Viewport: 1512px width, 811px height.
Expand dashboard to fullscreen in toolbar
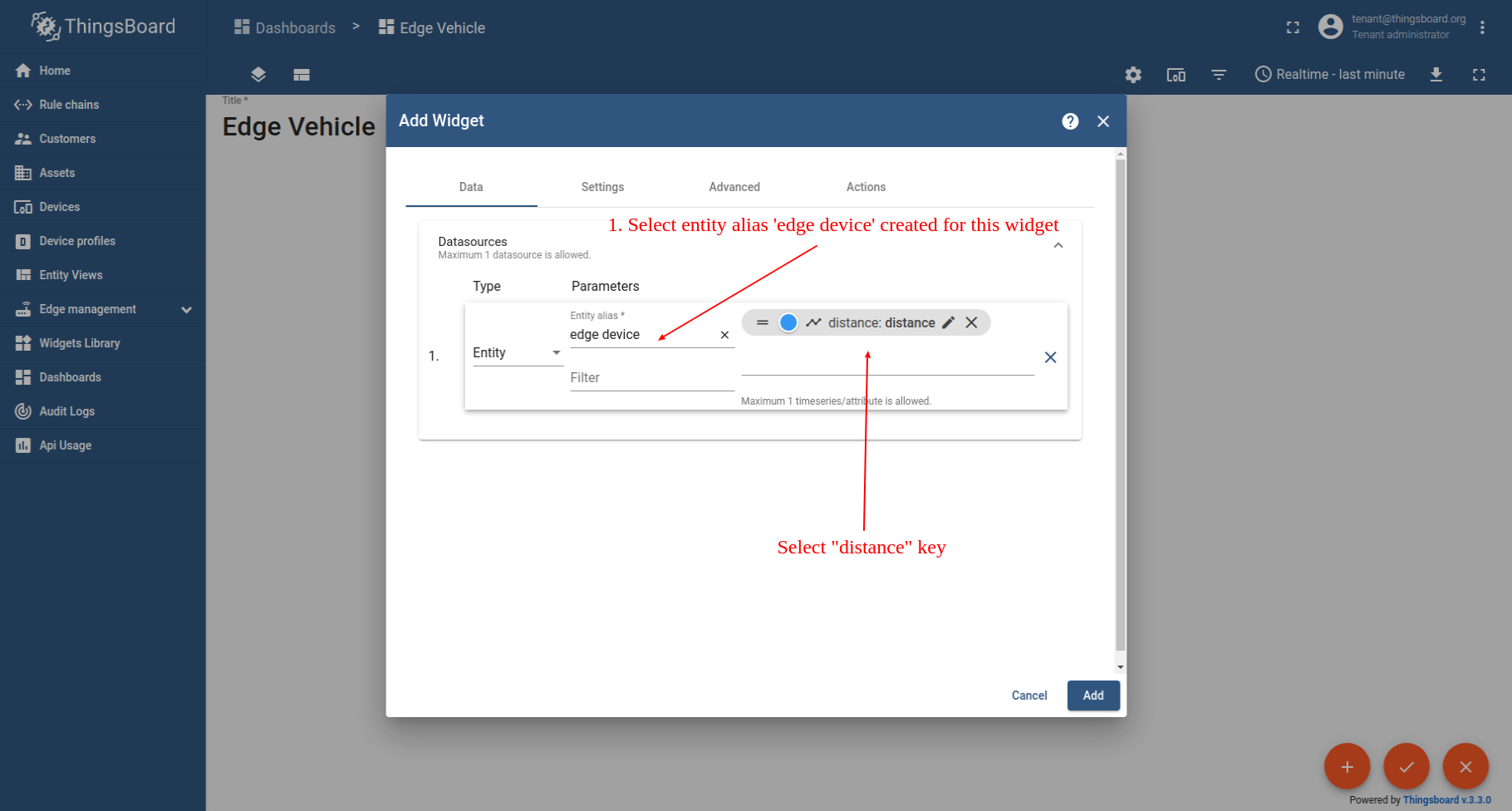click(x=1479, y=75)
